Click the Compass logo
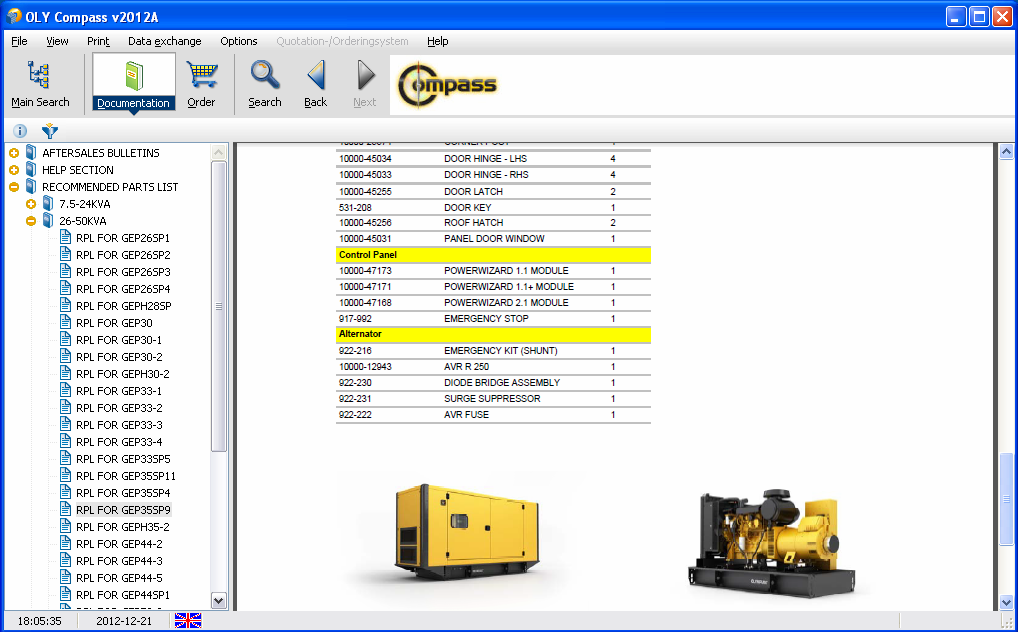 pos(447,84)
